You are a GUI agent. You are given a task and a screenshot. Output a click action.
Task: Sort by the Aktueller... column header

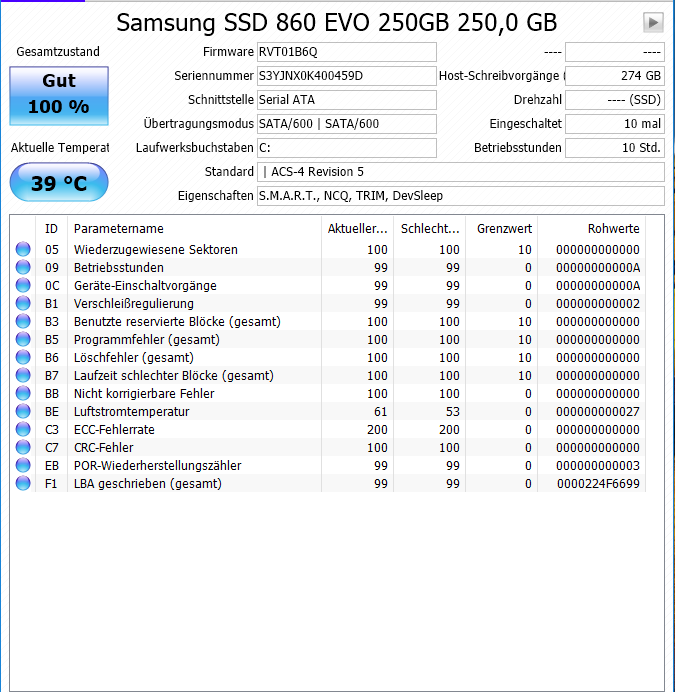pos(357,229)
